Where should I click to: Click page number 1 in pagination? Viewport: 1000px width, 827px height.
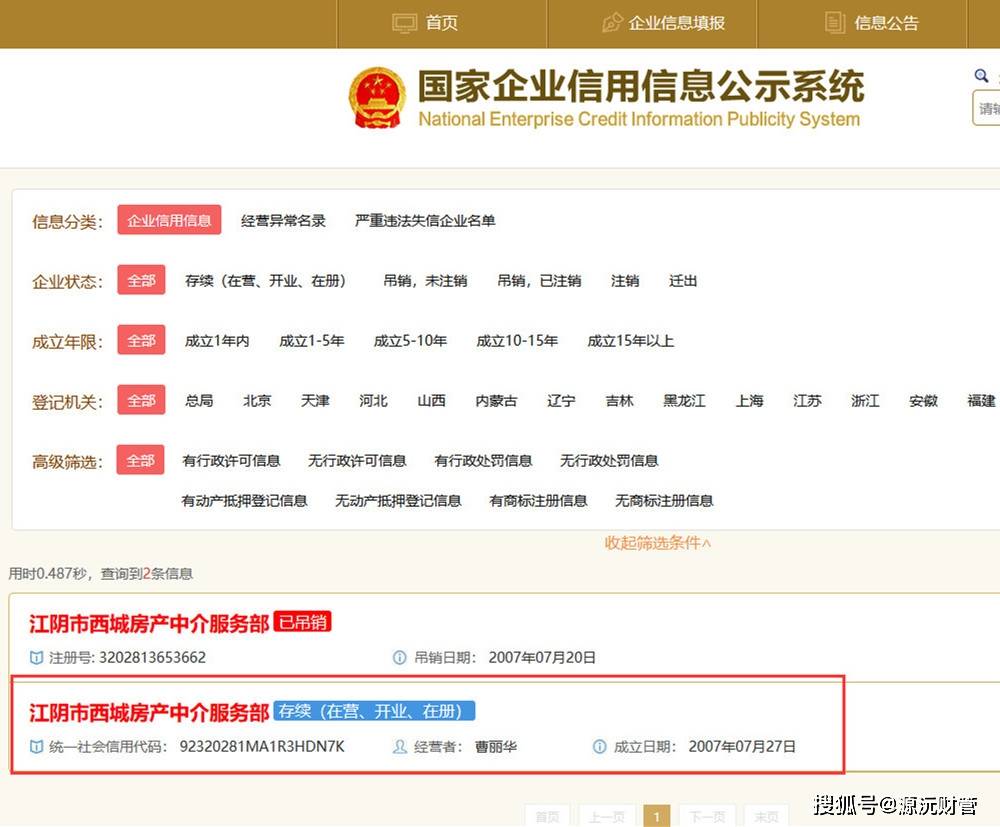click(656, 816)
